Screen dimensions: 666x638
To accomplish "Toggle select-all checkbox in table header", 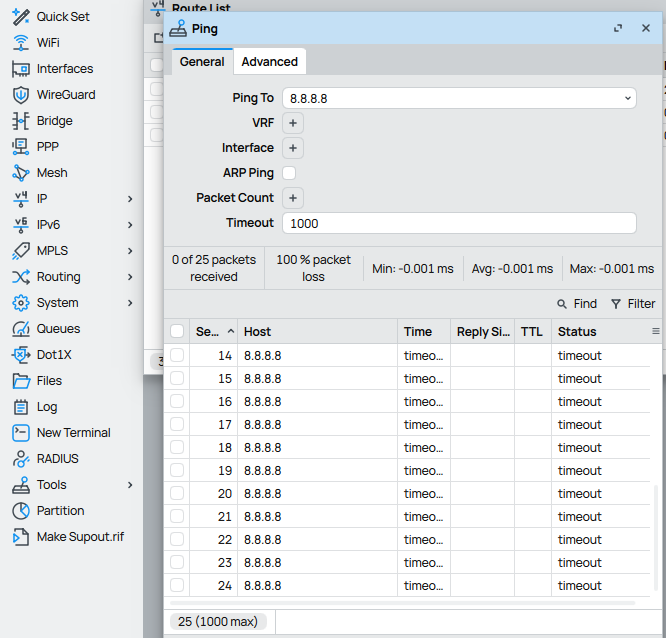I will (x=177, y=331).
